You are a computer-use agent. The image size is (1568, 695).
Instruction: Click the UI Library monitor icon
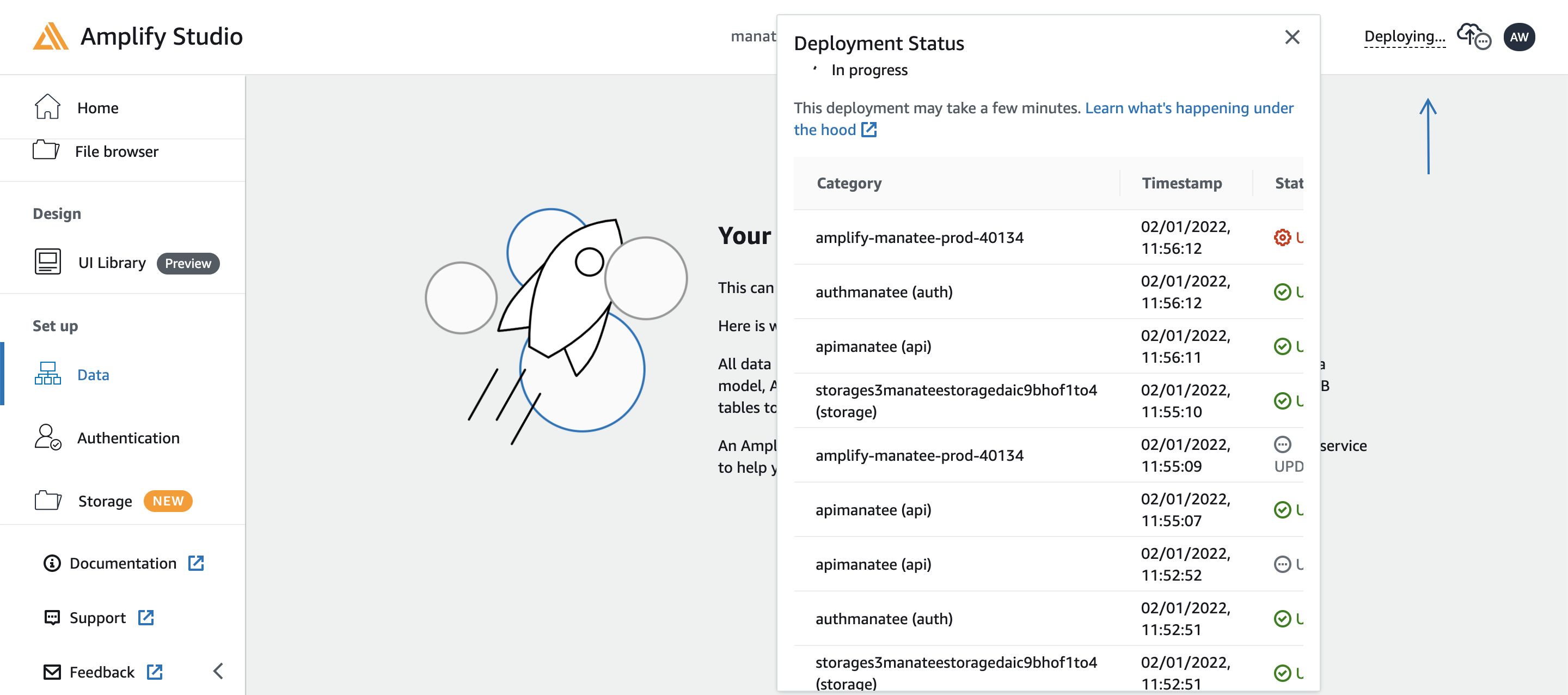(47, 262)
